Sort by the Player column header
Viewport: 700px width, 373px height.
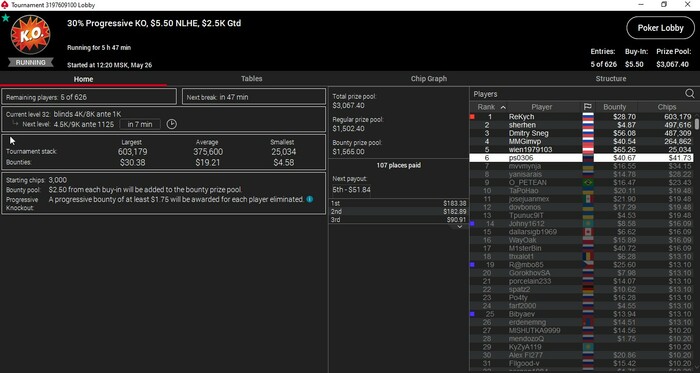pyautogui.click(x=542, y=107)
